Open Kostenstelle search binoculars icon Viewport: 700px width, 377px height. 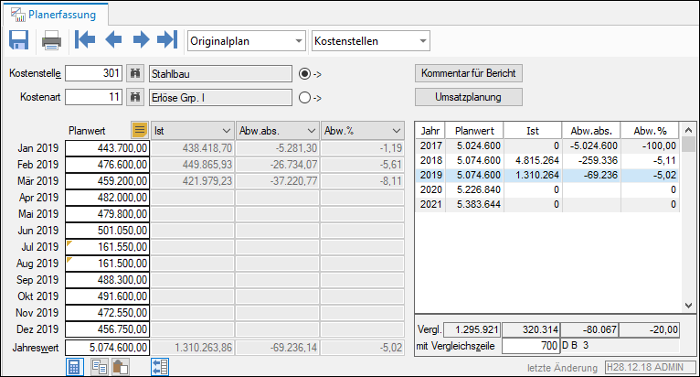tap(135, 73)
